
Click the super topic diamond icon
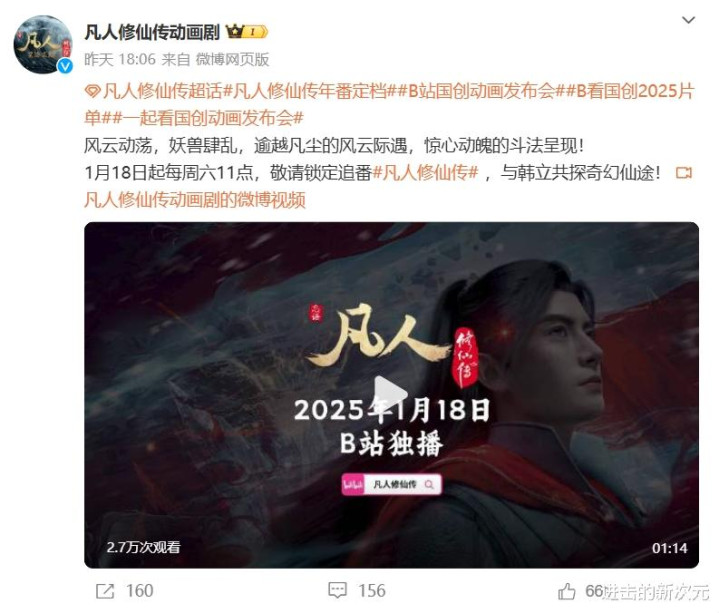click(x=93, y=92)
